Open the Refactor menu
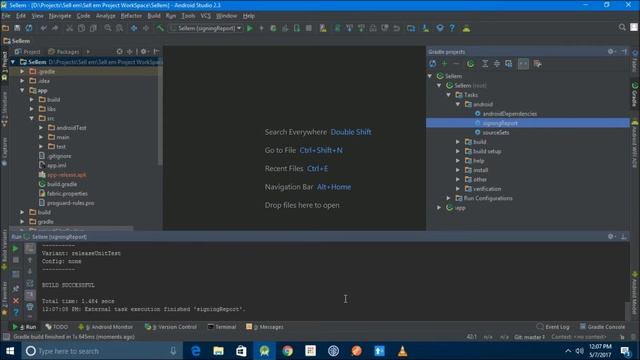This screenshot has width=640, height=360. 131,16
